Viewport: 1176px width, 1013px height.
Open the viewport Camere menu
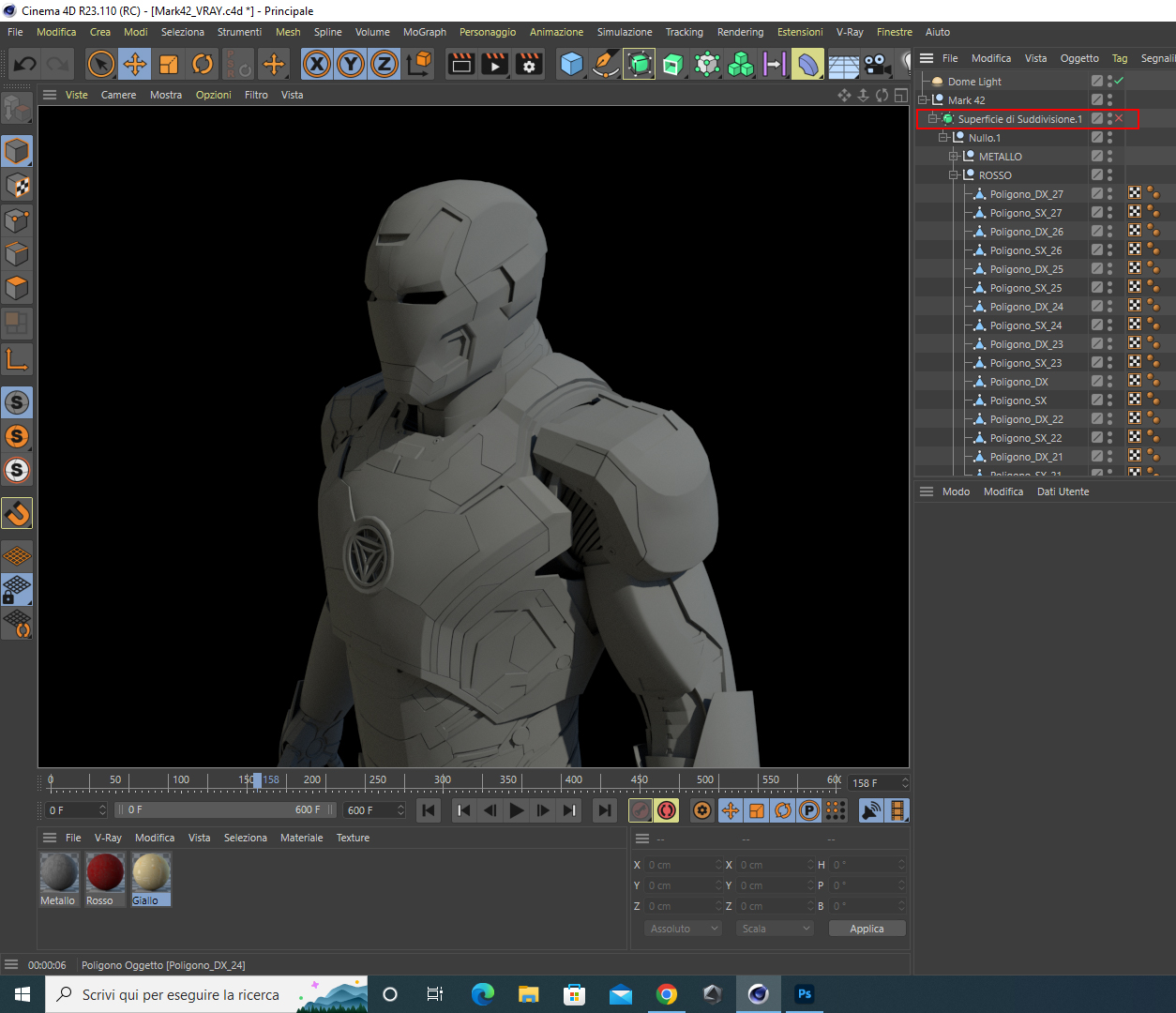pyautogui.click(x=118, y=95)
